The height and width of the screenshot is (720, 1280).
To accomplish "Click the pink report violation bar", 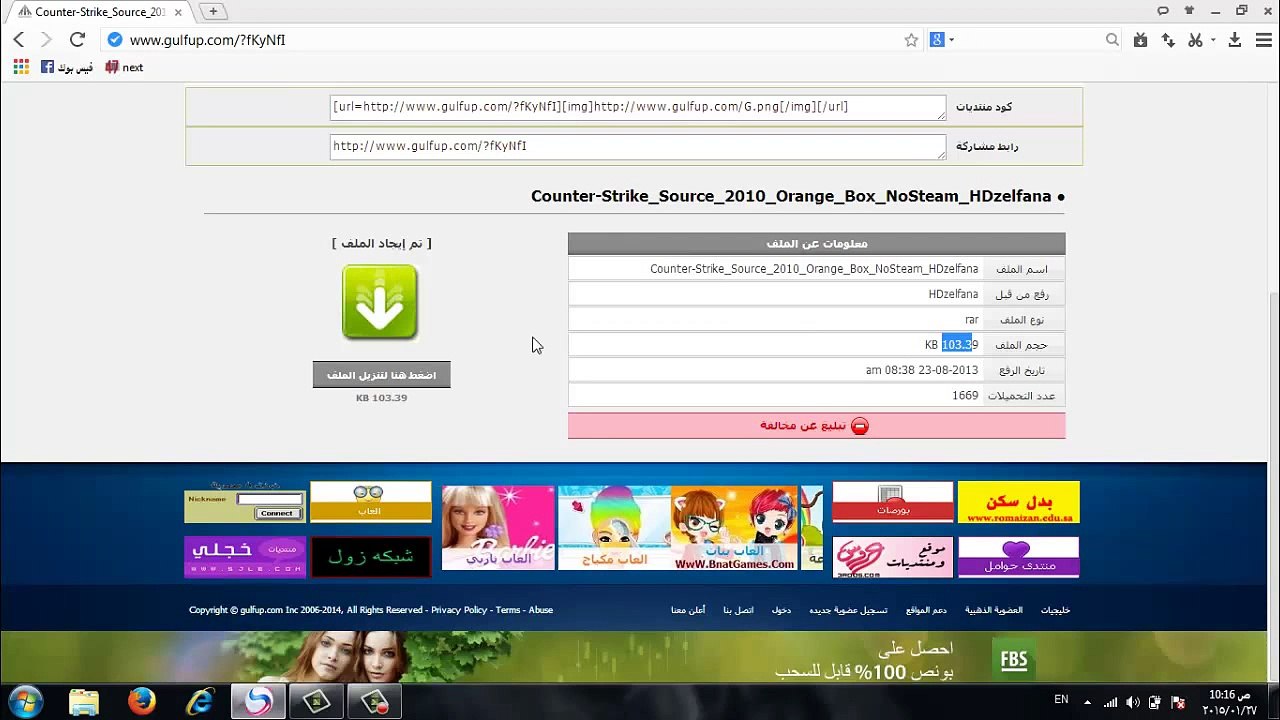I will point(816,426).
